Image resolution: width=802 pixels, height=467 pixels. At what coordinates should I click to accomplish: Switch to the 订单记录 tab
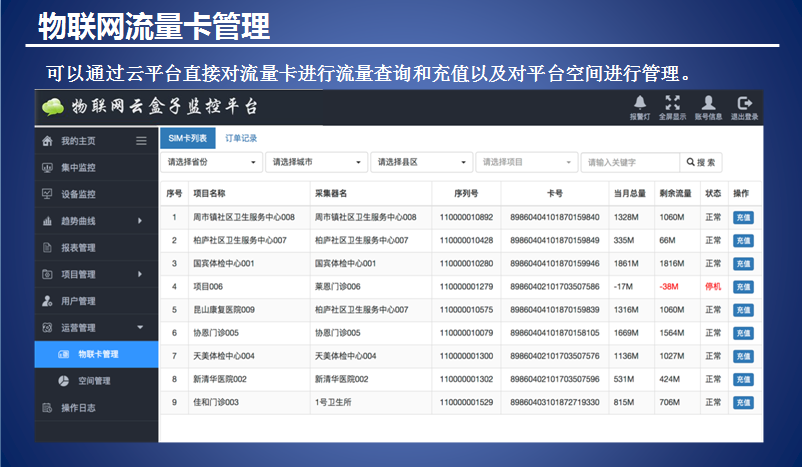(x=241, y=138)
